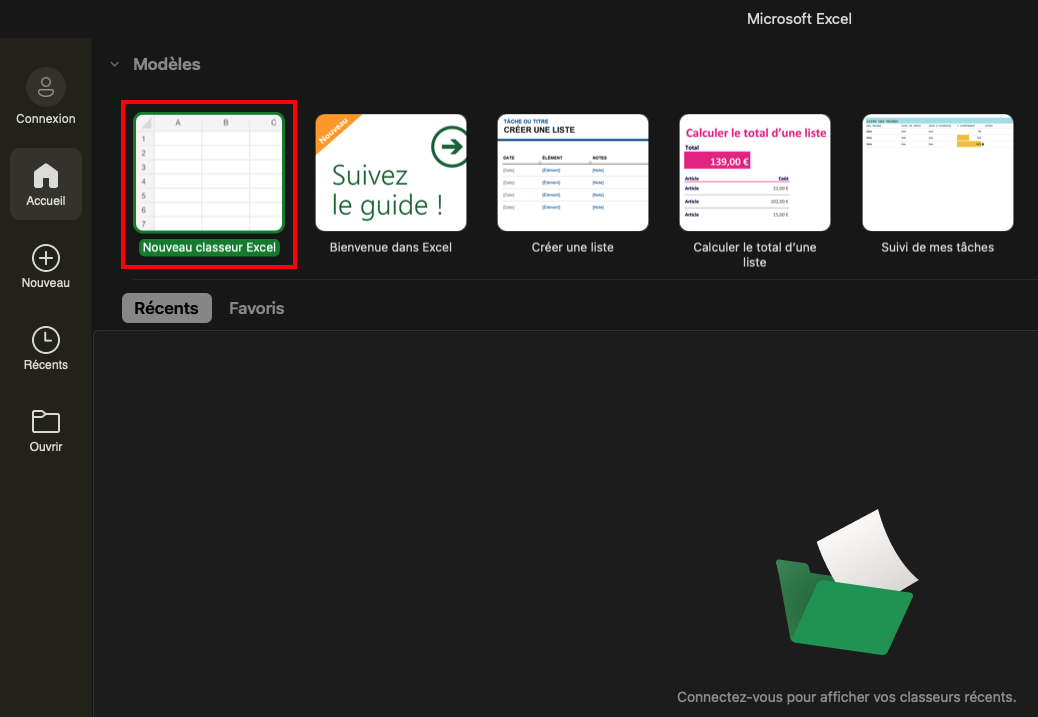This screenshot has height=717, width=1038.
Task: Pick the Suivi de mes tâches template thumbnail
Action: [937, 172]
